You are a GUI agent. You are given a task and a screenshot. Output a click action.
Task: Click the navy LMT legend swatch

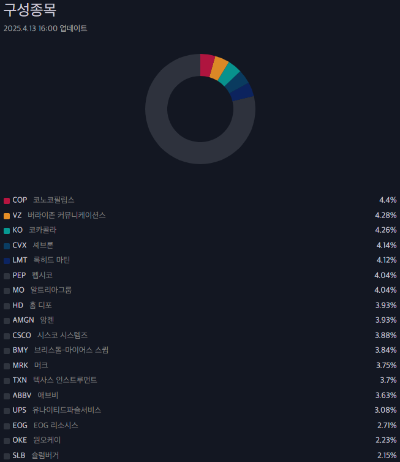click(7, 261)
